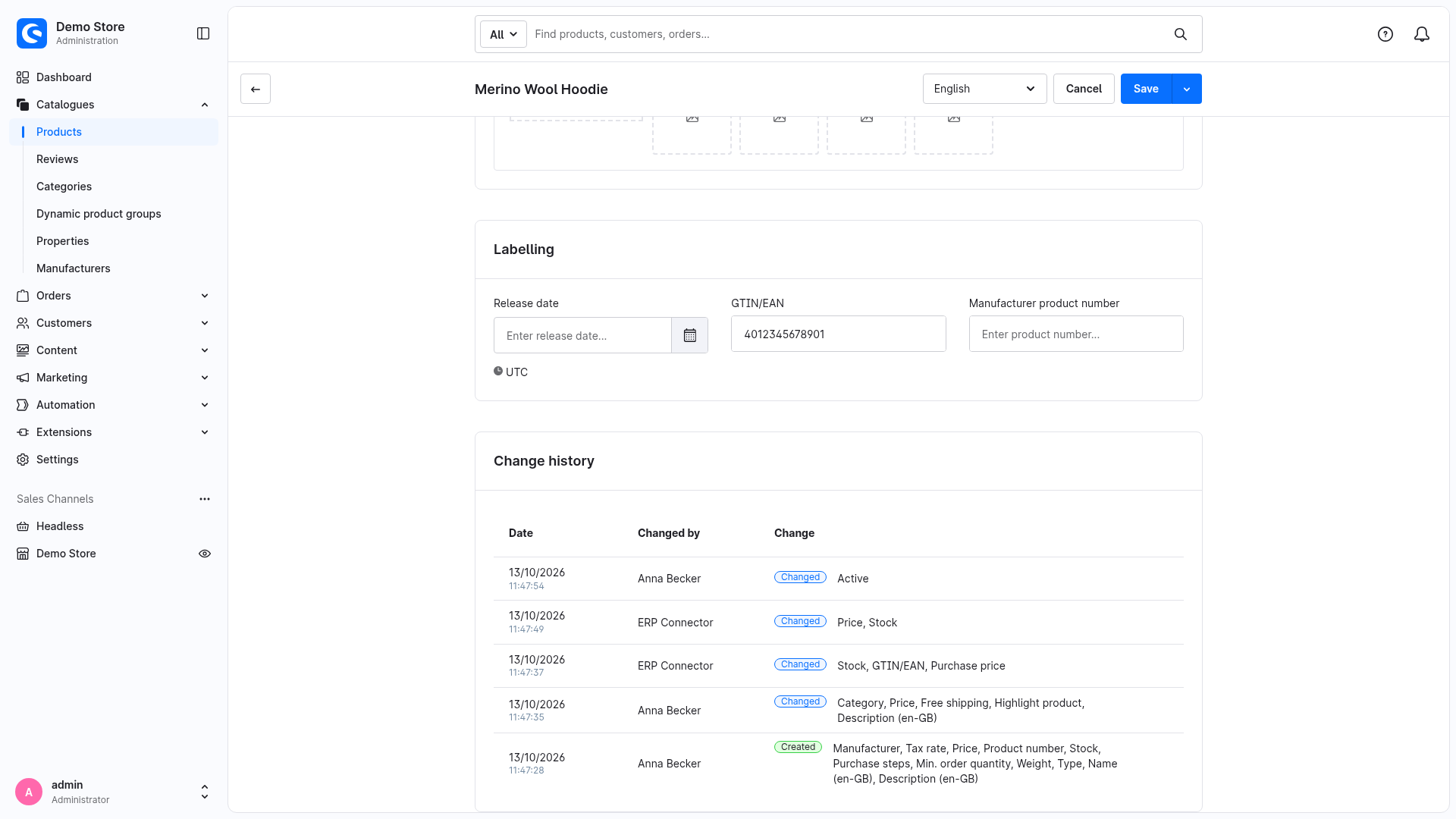The height and width of the screenshot is (819, 1456).
Task: Open the Save button dropdown arrow
Action: [x=1187, y=89]
